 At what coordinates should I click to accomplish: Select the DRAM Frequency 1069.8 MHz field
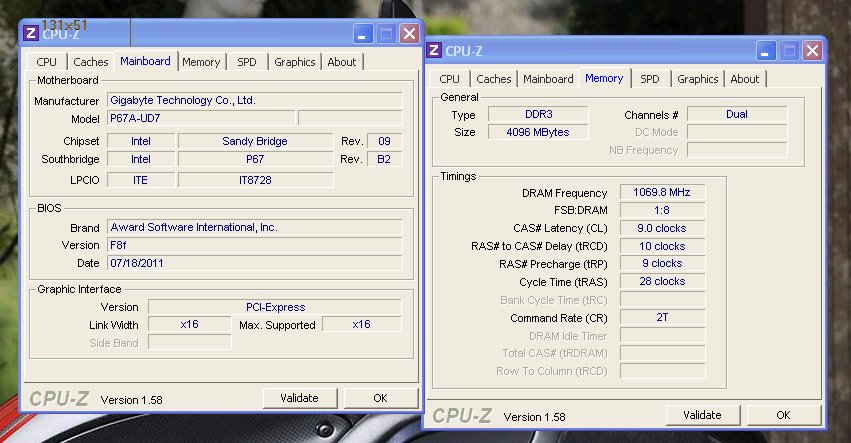662,192
